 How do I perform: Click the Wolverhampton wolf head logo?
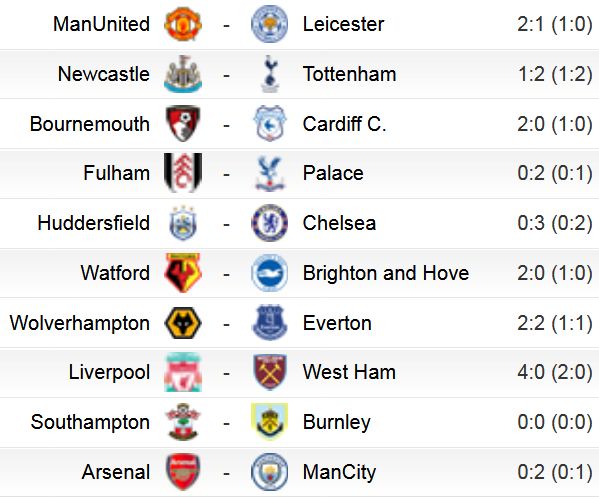tap(183, 323)
